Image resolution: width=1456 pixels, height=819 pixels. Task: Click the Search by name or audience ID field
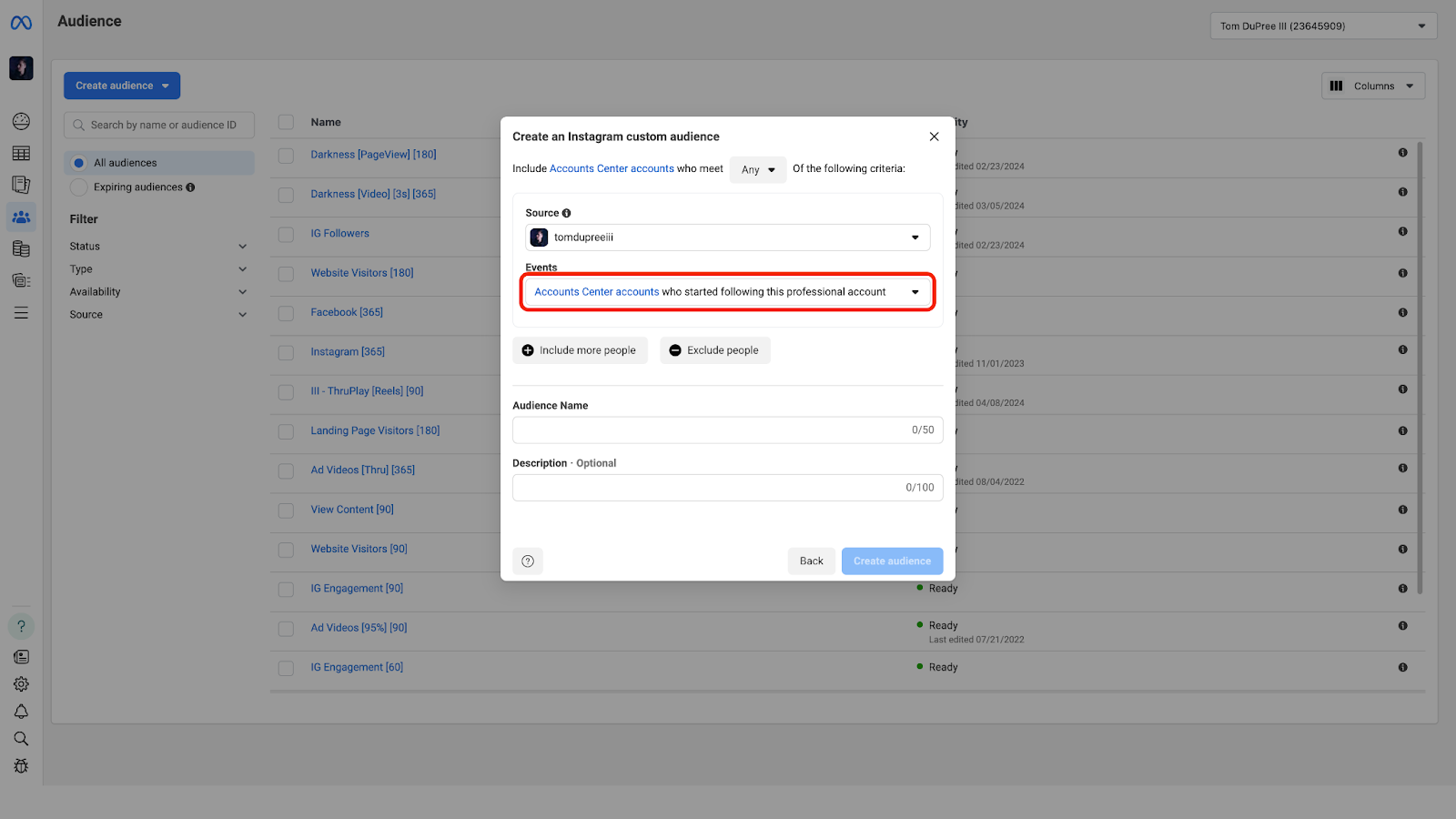(159, 125)
